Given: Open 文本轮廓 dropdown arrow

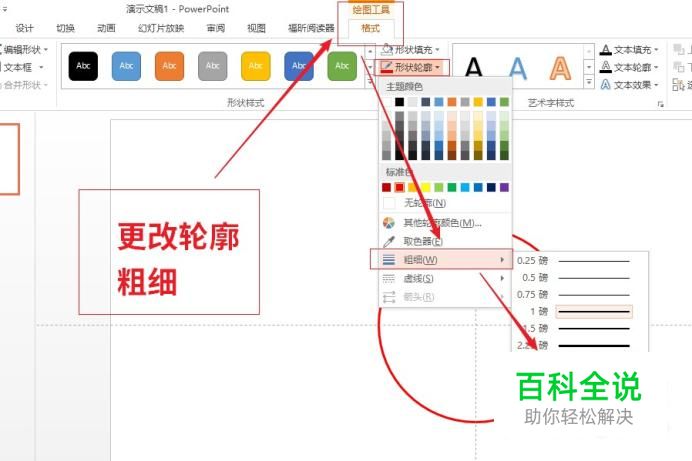Looking at the screenshot, I should [x=656, y=67].
